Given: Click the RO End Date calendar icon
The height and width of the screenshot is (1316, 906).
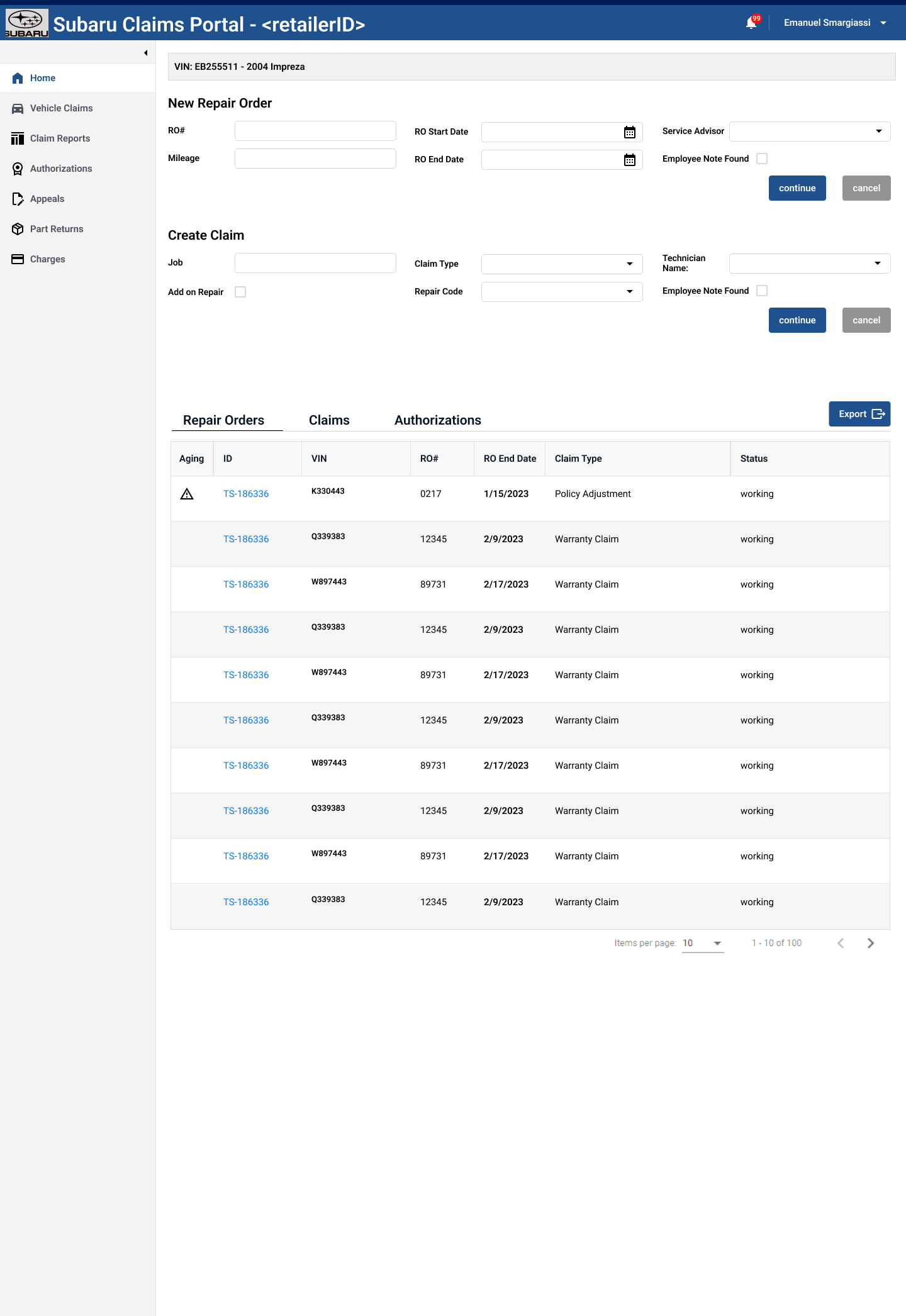Looking at the screenshot, I should click(629, 160).
